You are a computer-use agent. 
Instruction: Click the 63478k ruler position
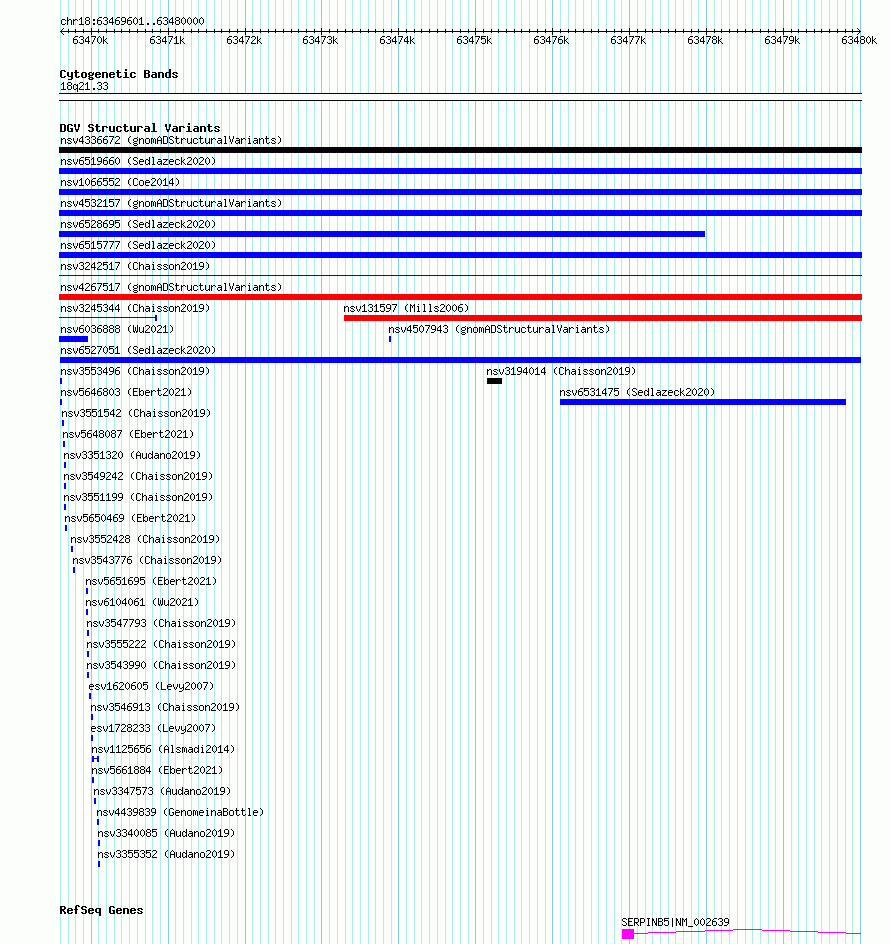click(x=705, y=40)
